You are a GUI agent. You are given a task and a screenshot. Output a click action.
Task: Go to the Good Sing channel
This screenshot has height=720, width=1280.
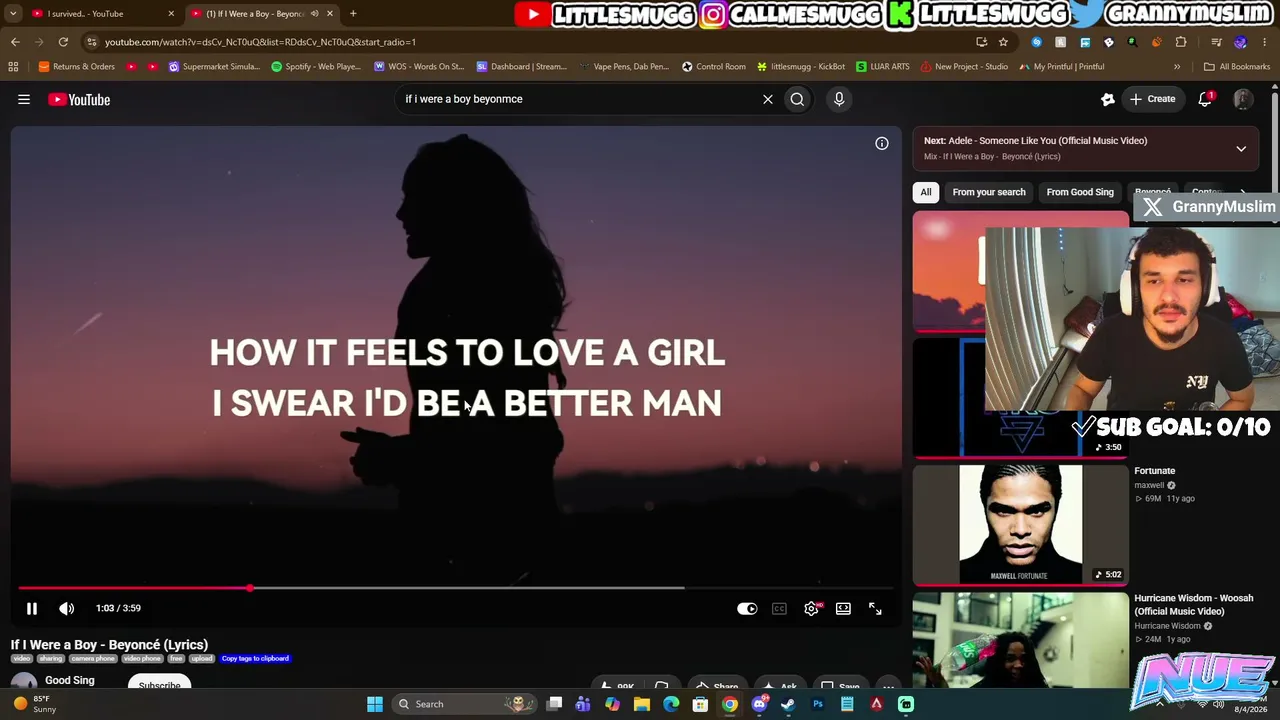point(70,680)
